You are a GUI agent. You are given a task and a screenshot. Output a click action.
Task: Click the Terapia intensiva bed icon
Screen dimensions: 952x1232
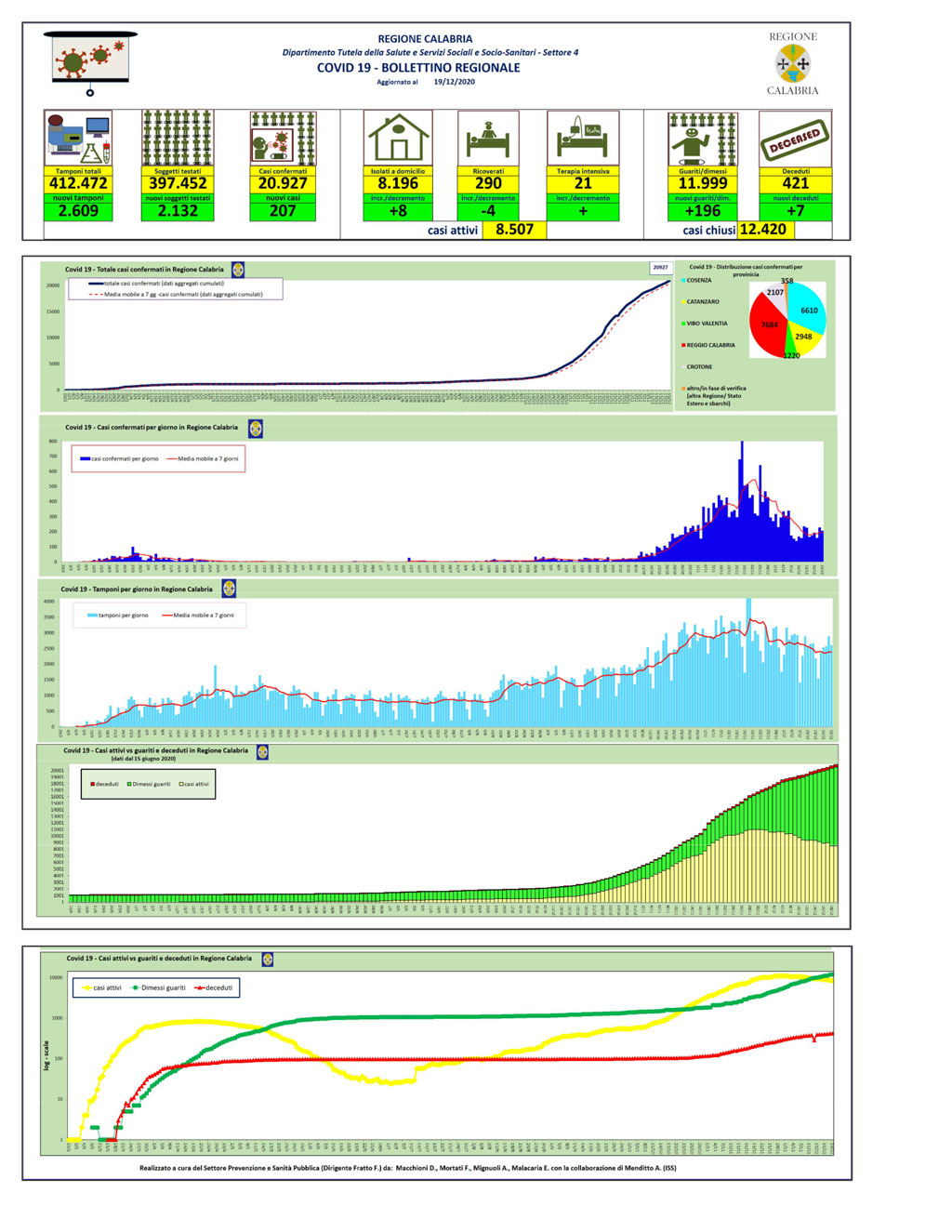pos(583,139)
